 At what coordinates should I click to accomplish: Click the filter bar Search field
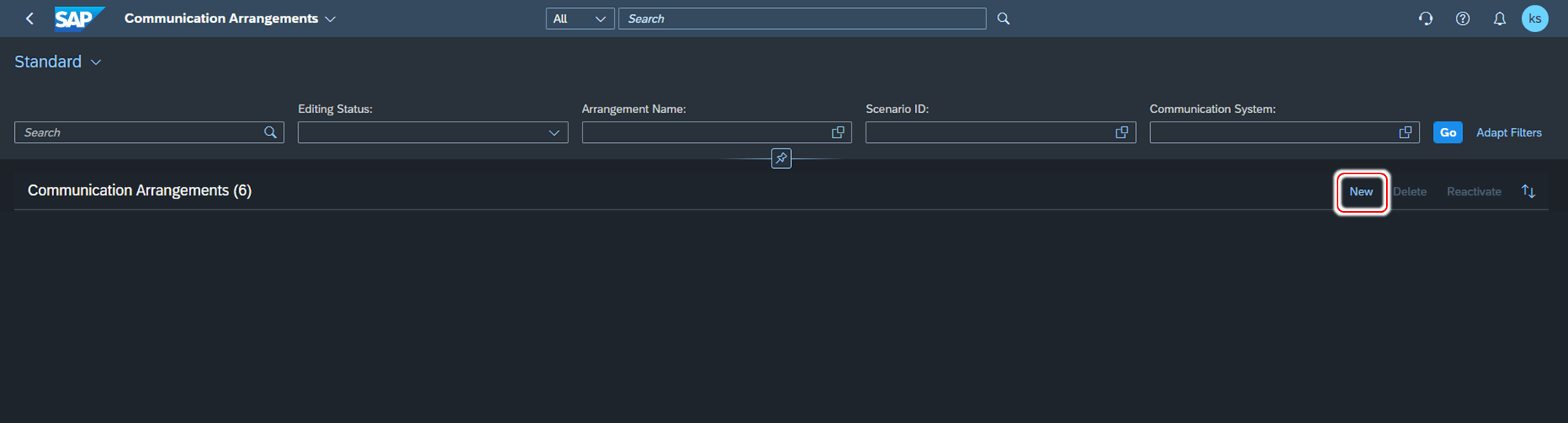tap(141, 133)
